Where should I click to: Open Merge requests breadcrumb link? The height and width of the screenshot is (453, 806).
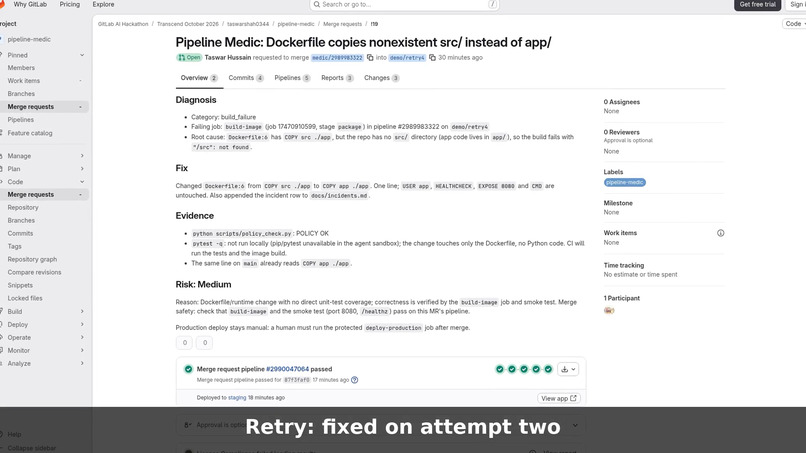tap(342, 24)
